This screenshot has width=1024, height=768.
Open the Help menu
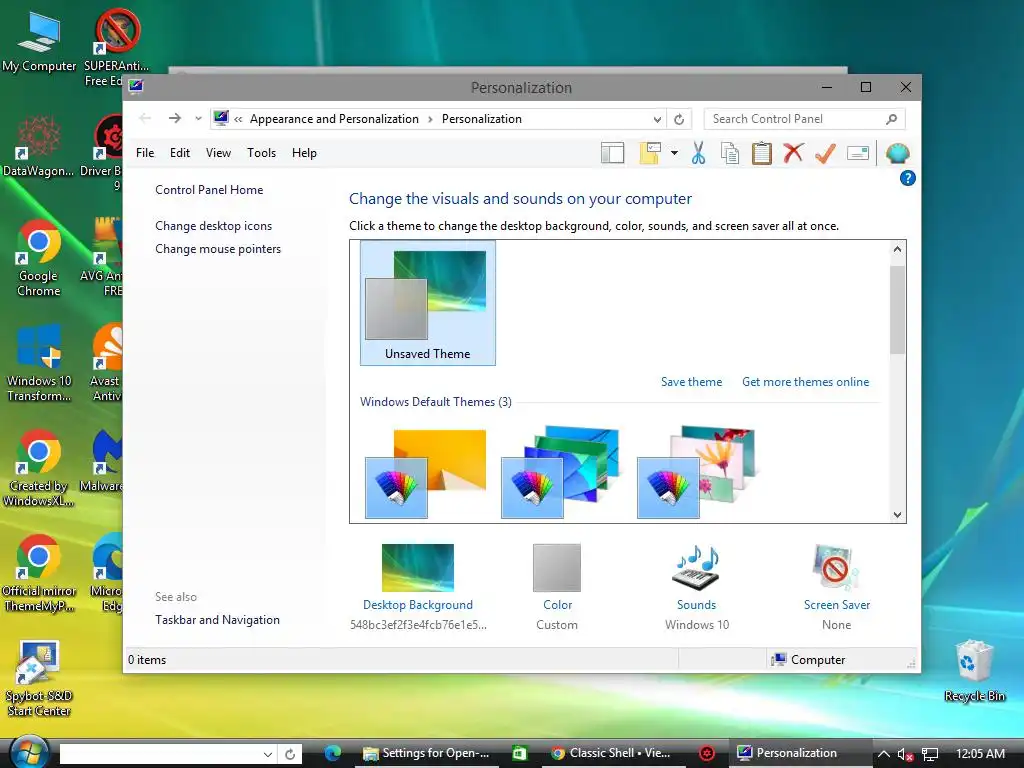tap(304, 153)
